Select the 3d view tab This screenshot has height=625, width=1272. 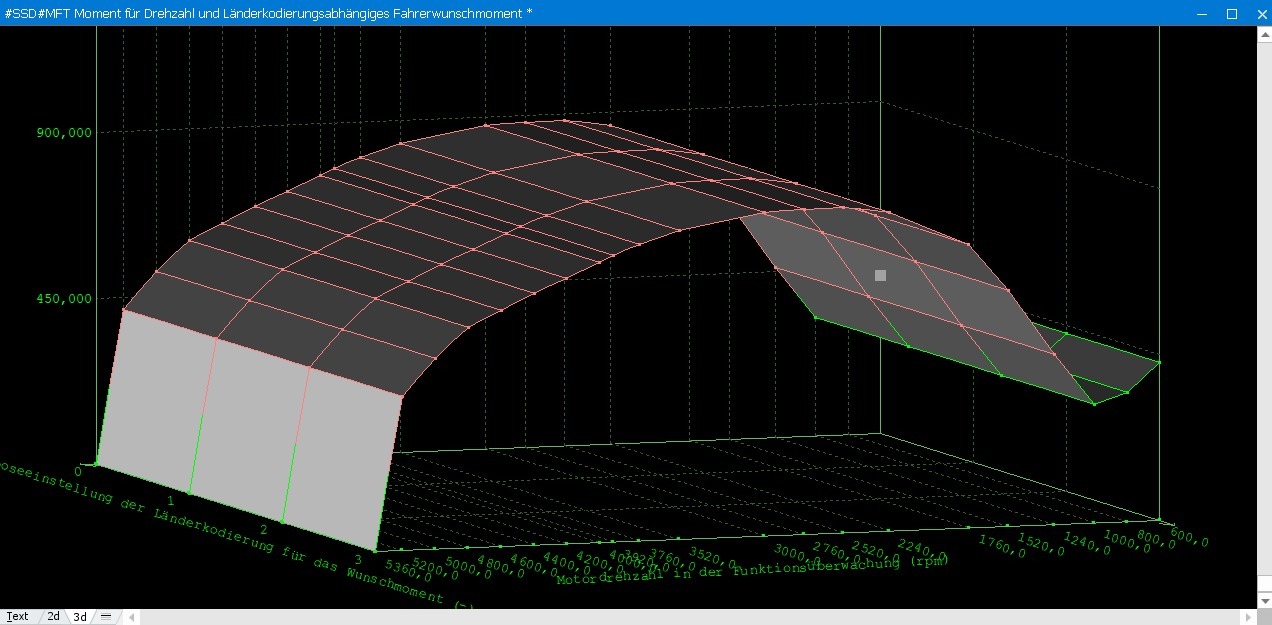80,617
